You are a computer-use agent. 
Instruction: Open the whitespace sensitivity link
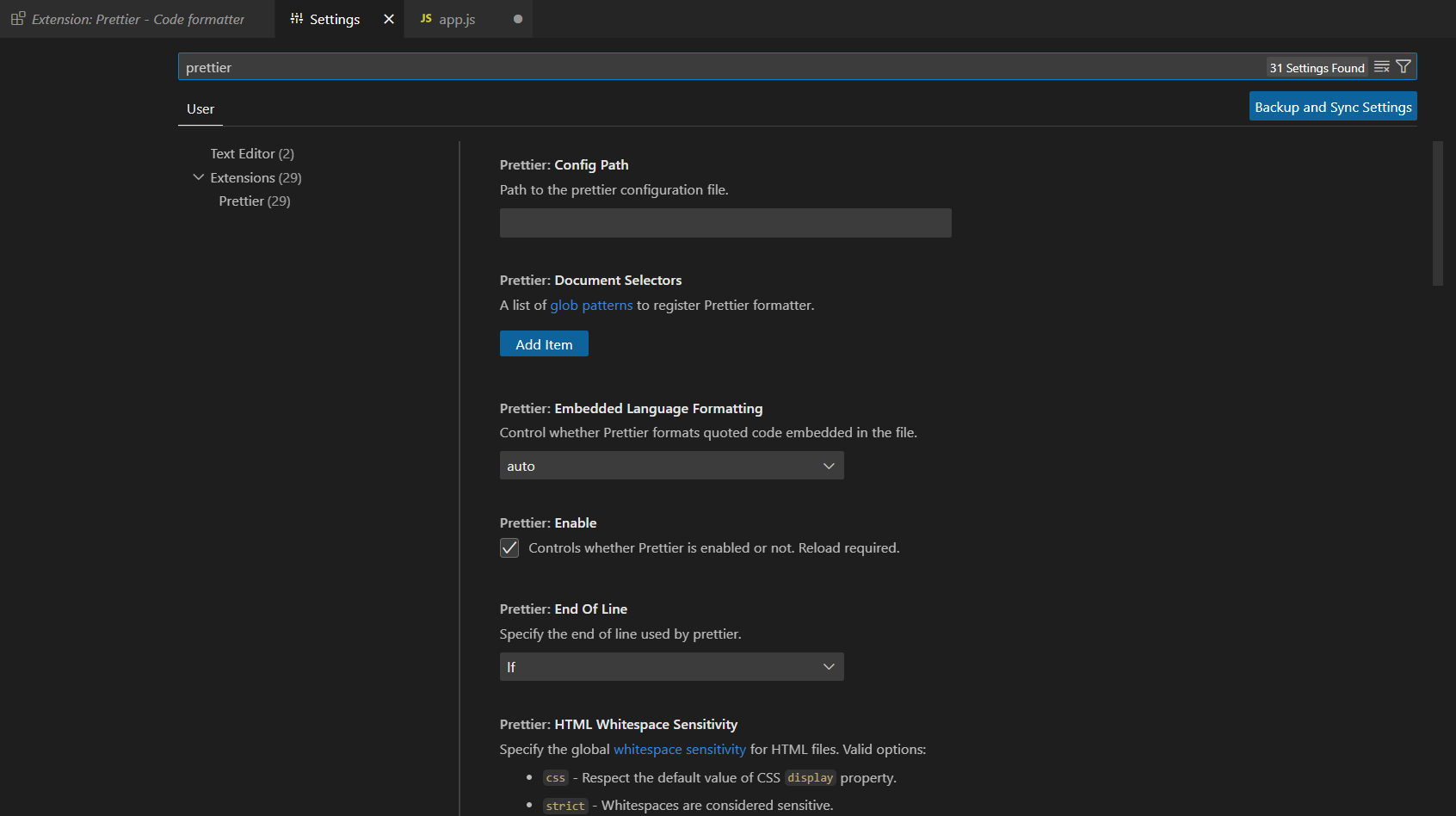pyautogui.click(x=679, y=750)
